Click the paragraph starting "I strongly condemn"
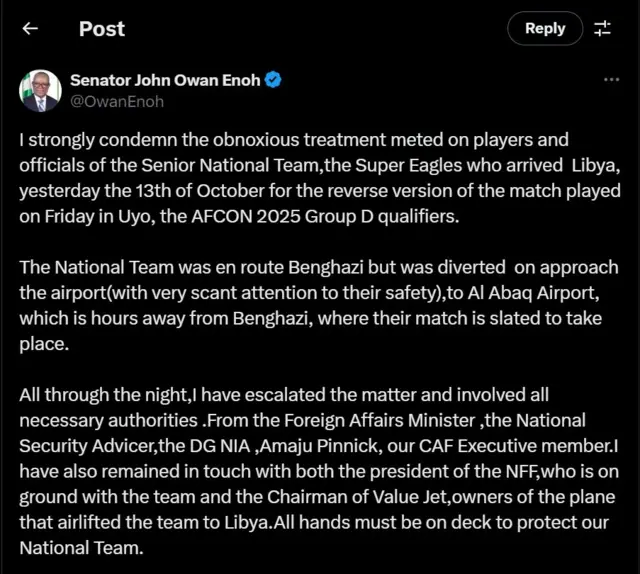The height and width of the screenshot is (574, 640). [x=319, y=177]
